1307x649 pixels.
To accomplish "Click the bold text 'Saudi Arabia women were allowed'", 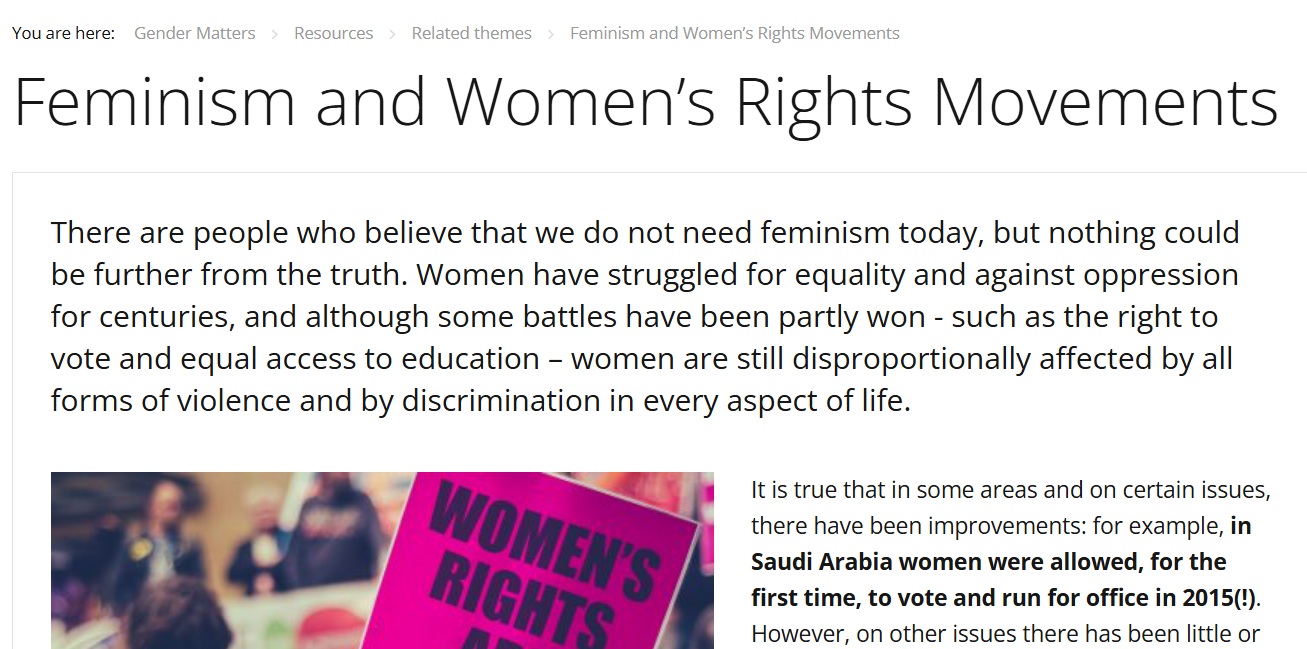I will tap(988, 562).
